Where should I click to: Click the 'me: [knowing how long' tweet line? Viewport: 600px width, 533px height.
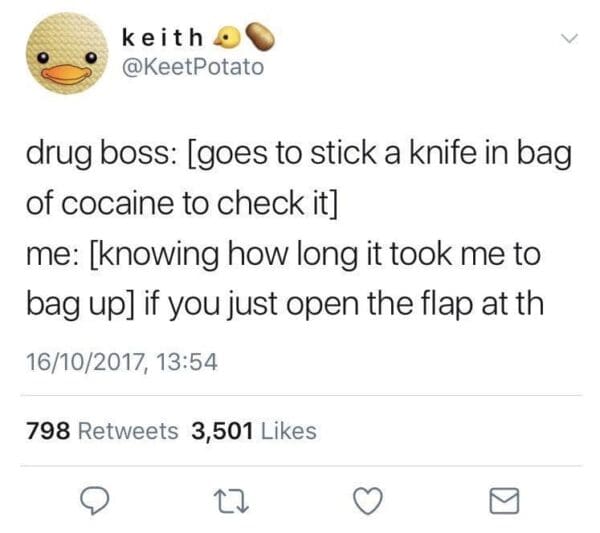tap(284, 255)
